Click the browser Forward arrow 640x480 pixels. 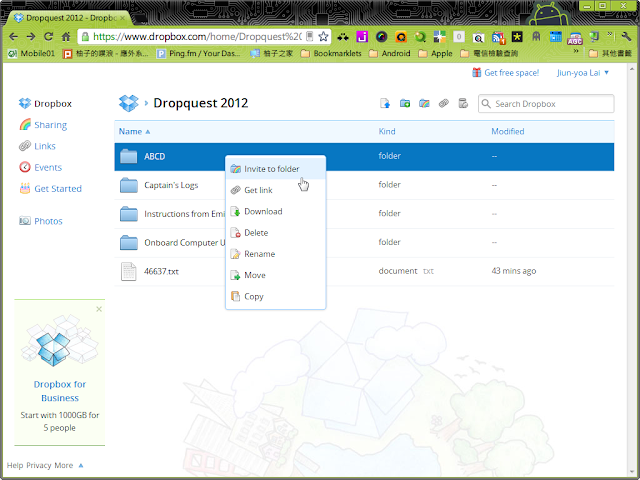pos(31,37)
